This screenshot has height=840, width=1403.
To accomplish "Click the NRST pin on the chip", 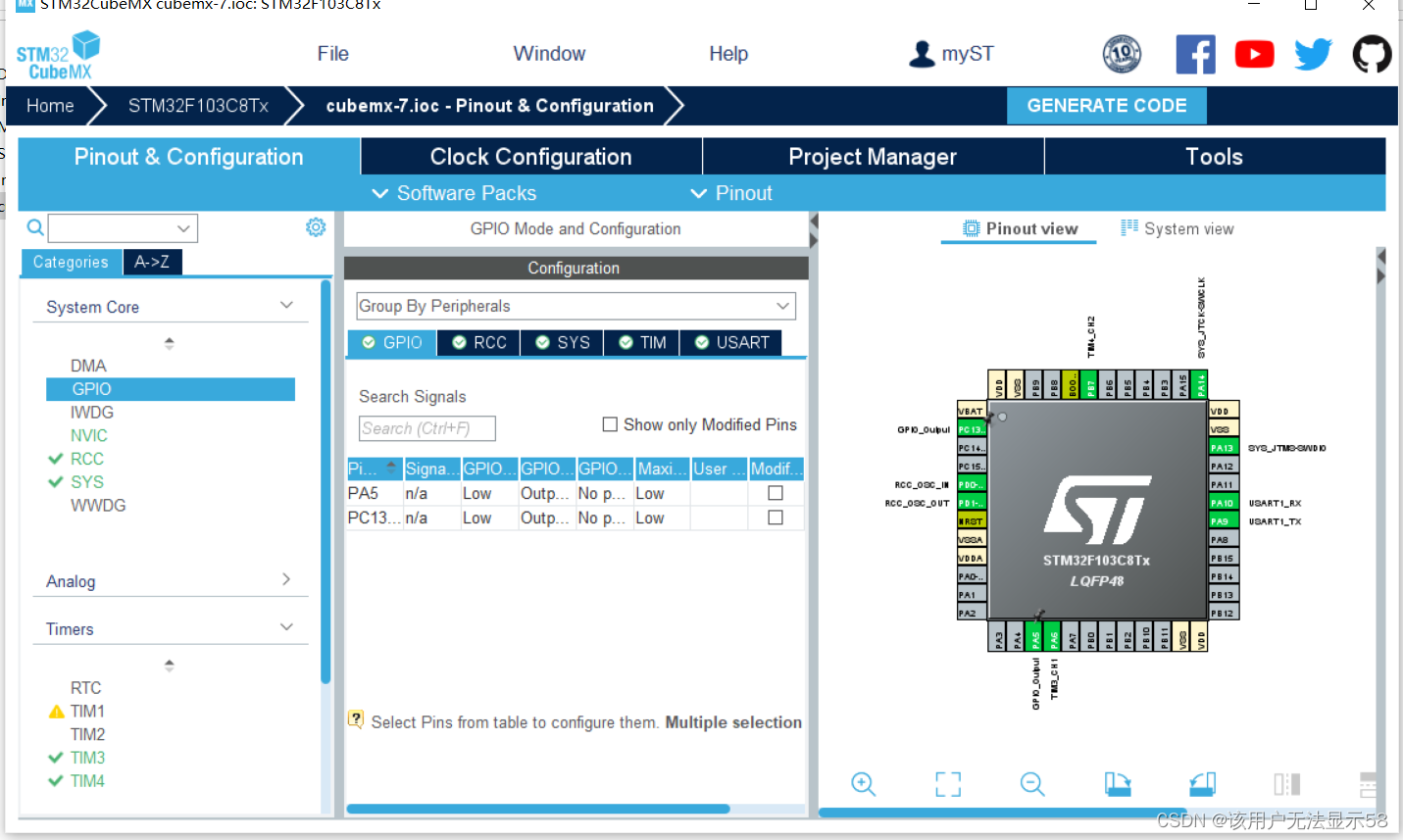I will [x=971, y=521].
